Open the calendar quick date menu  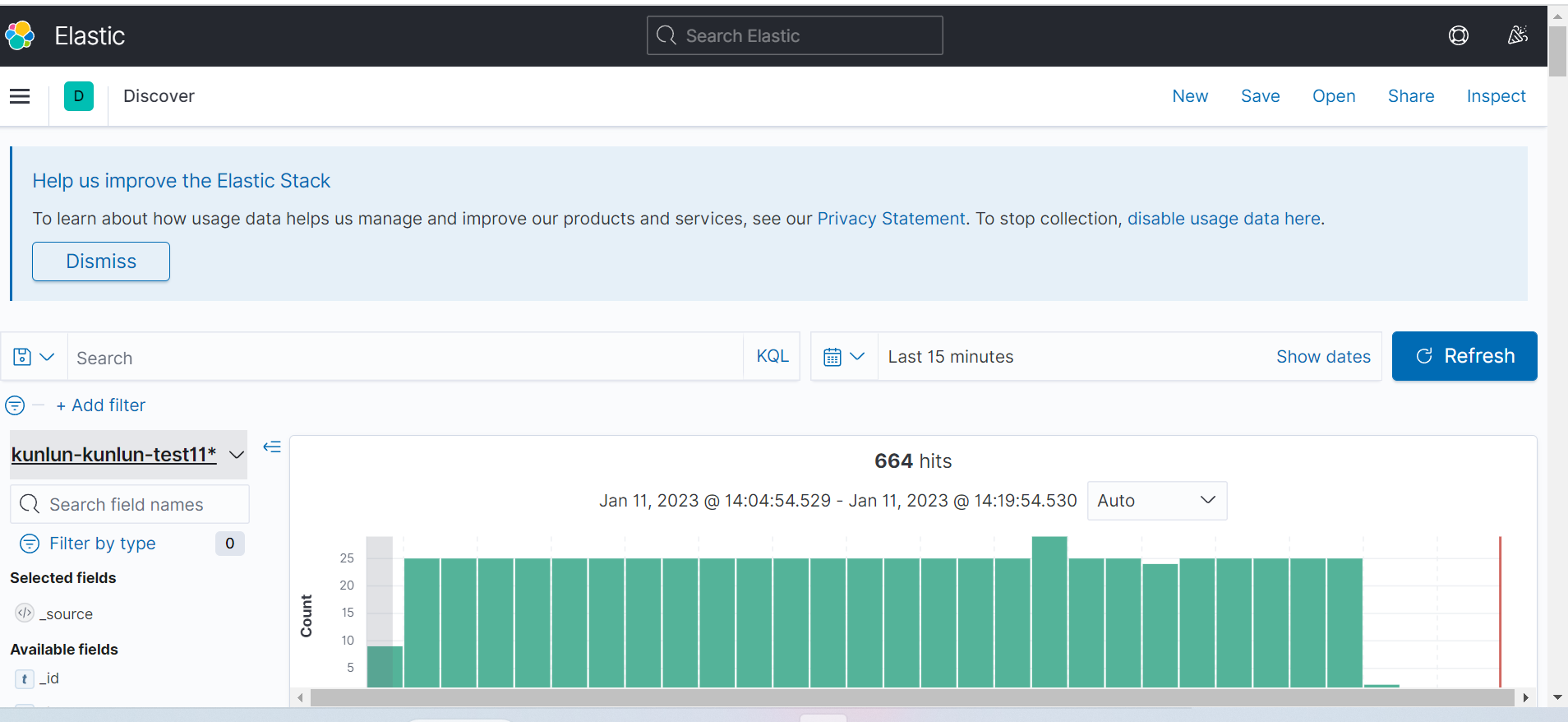click(844, 357)
